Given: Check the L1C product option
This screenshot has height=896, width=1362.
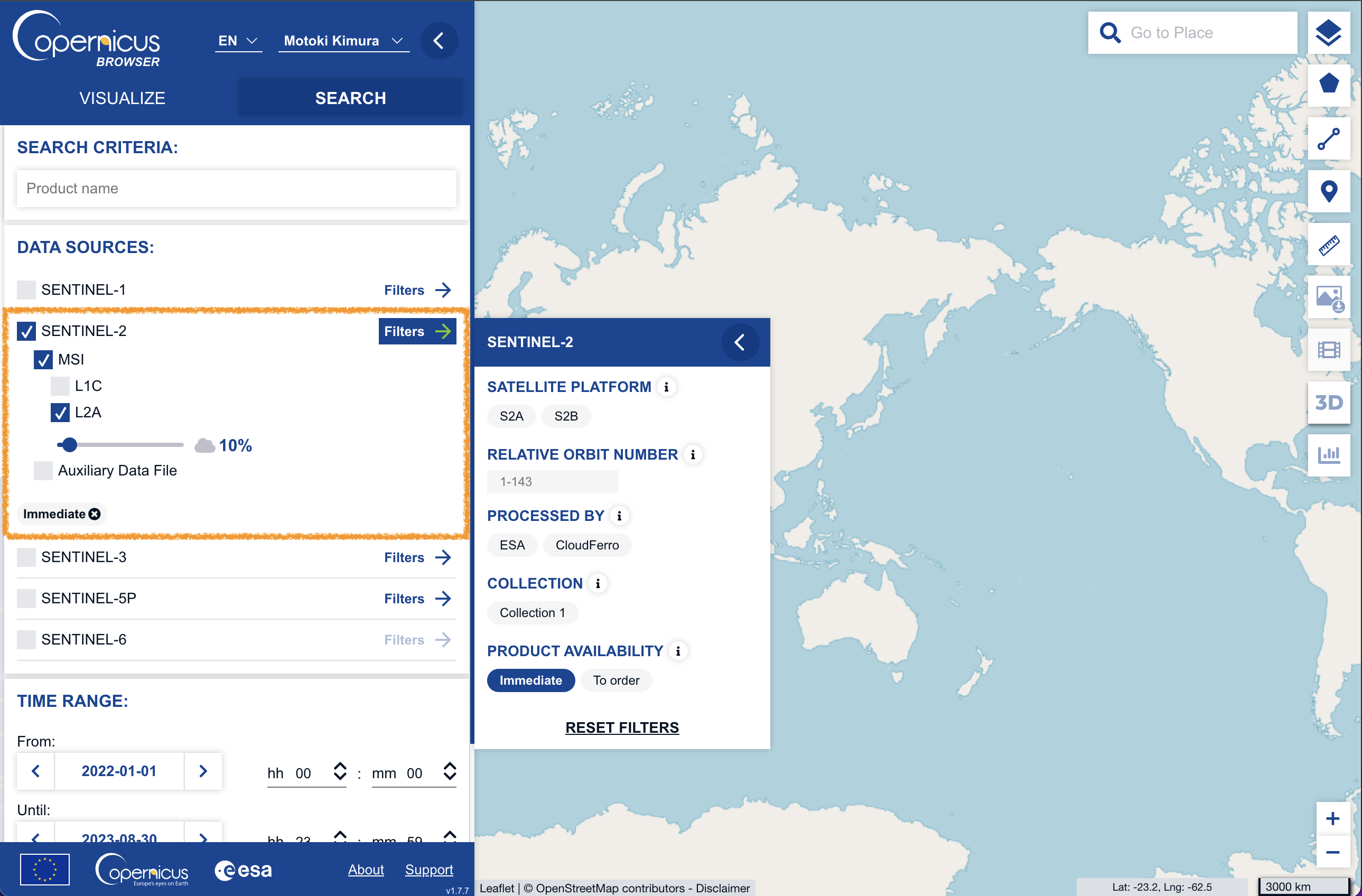Looking at the screenshot, I should coord(60,386).
